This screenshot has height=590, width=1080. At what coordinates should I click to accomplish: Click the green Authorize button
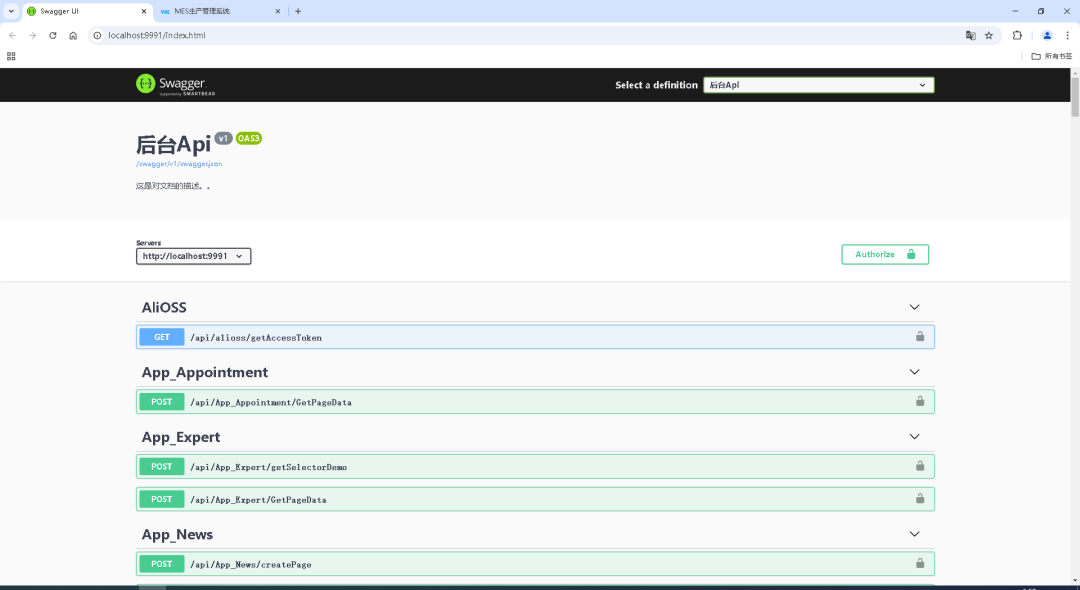pyautogui.click(x=884, y=255)
